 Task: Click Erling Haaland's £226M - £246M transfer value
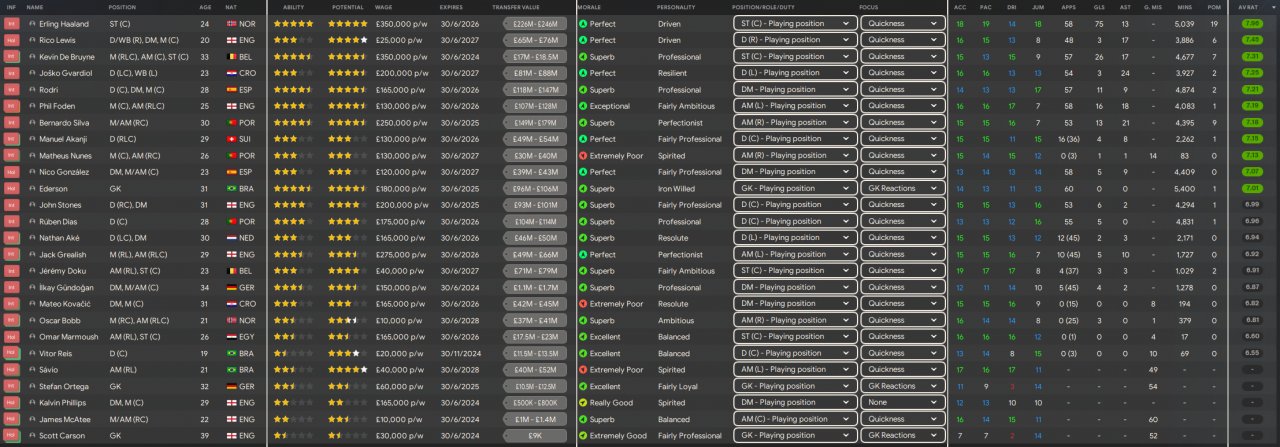pos(534,22)
